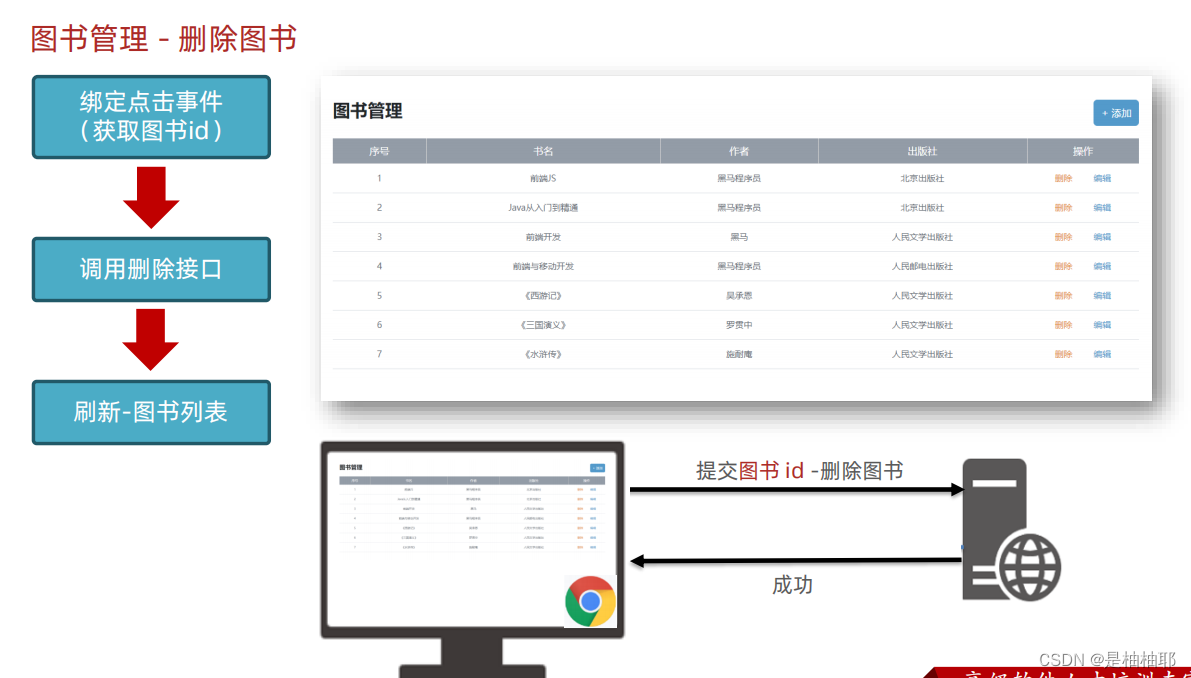The height and width of the screenshot is (678, 1191).
Task: Select the 北京出版社 link in row 1
Action: [920, 178]
